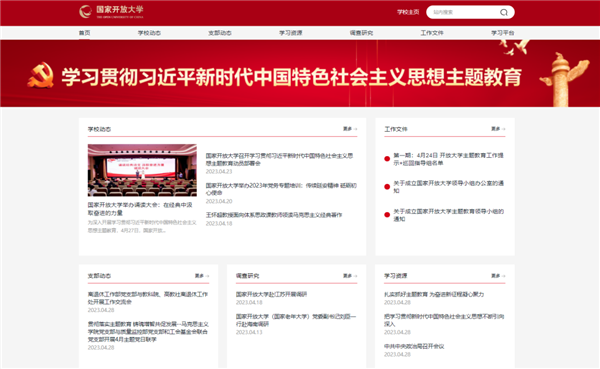
Task: Open 支部动态 item about 4月主题党日联学
Action: 148,331
